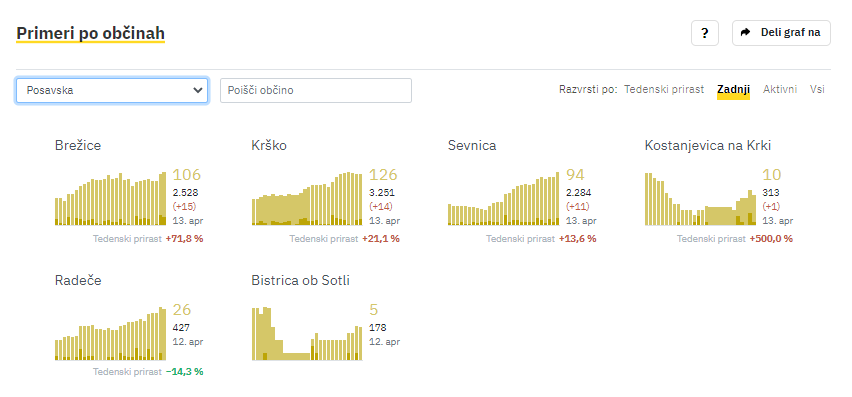
Task: Click the Sevnica +13,6 % weekly growth
Action: [x=578, y=238]
